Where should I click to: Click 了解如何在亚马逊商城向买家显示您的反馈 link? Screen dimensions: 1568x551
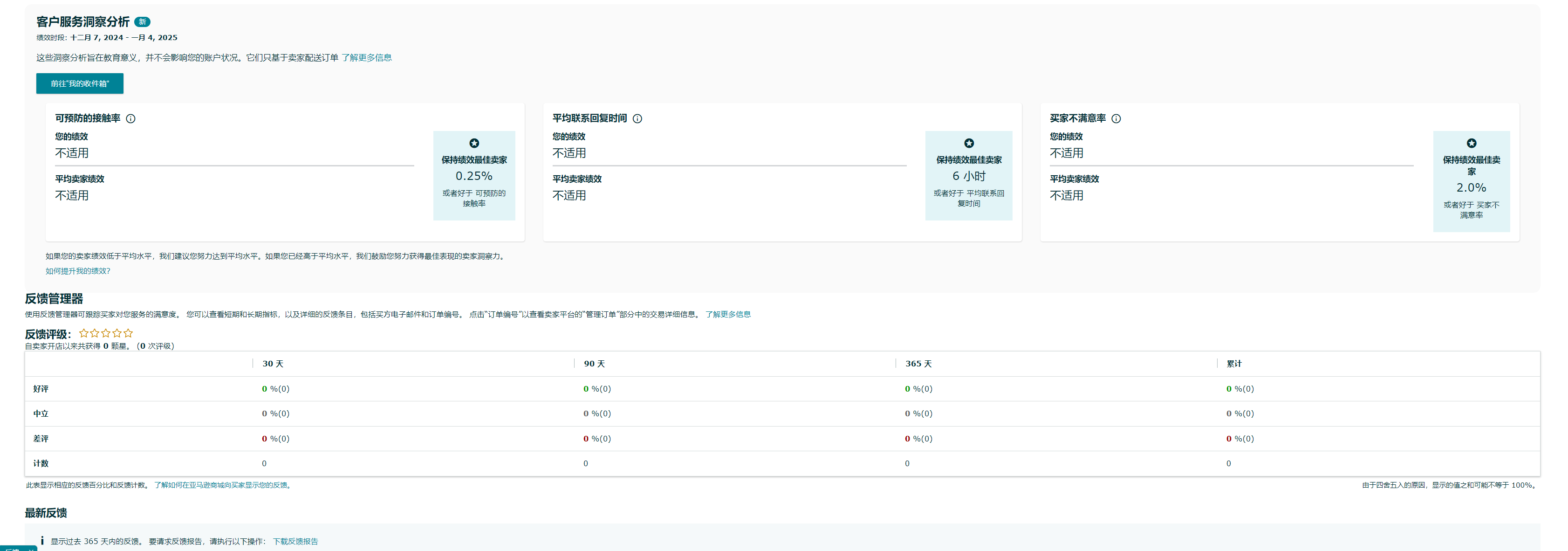tap(221, 485)
